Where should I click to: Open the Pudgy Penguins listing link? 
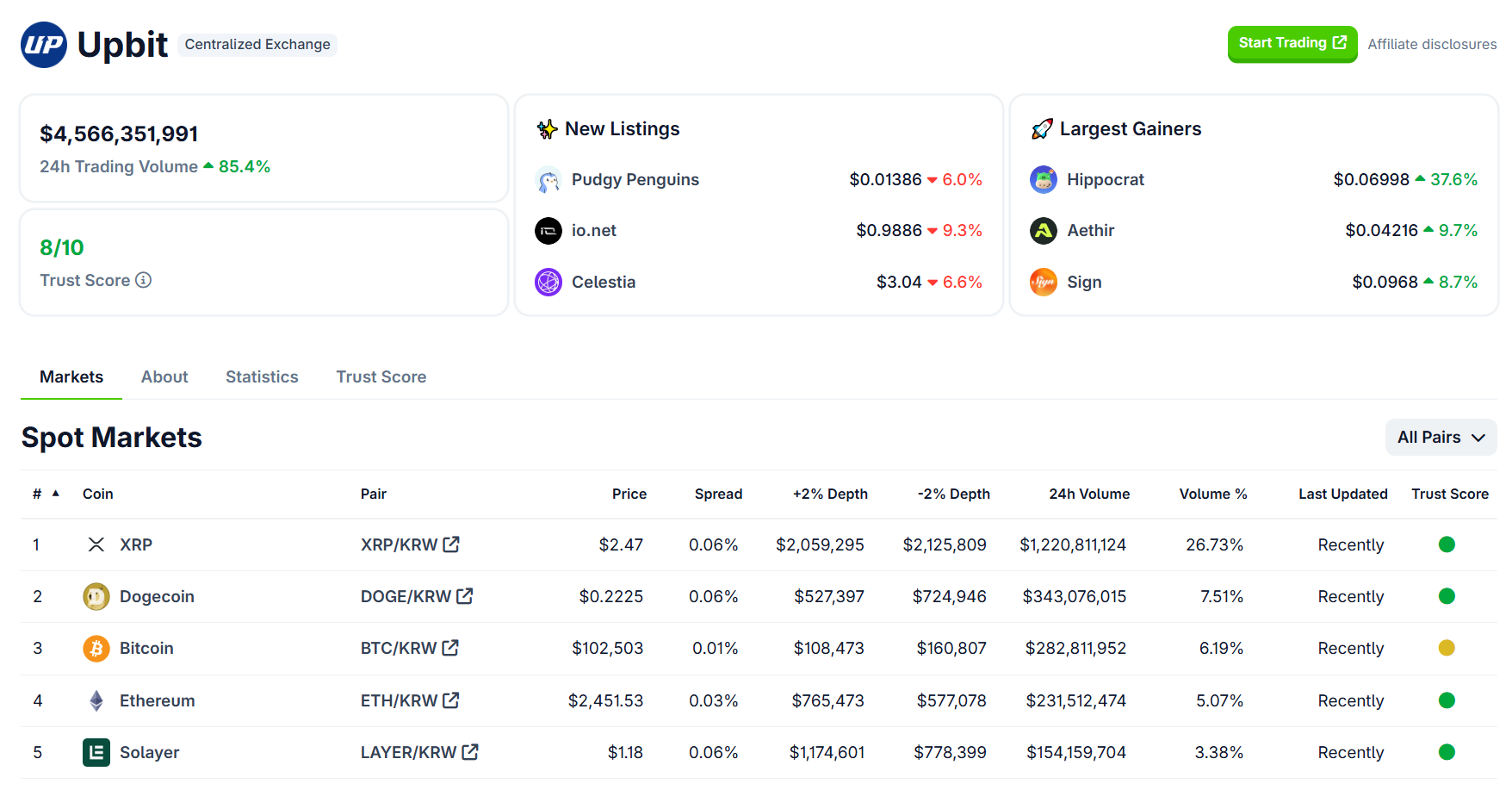coord(635,180)
